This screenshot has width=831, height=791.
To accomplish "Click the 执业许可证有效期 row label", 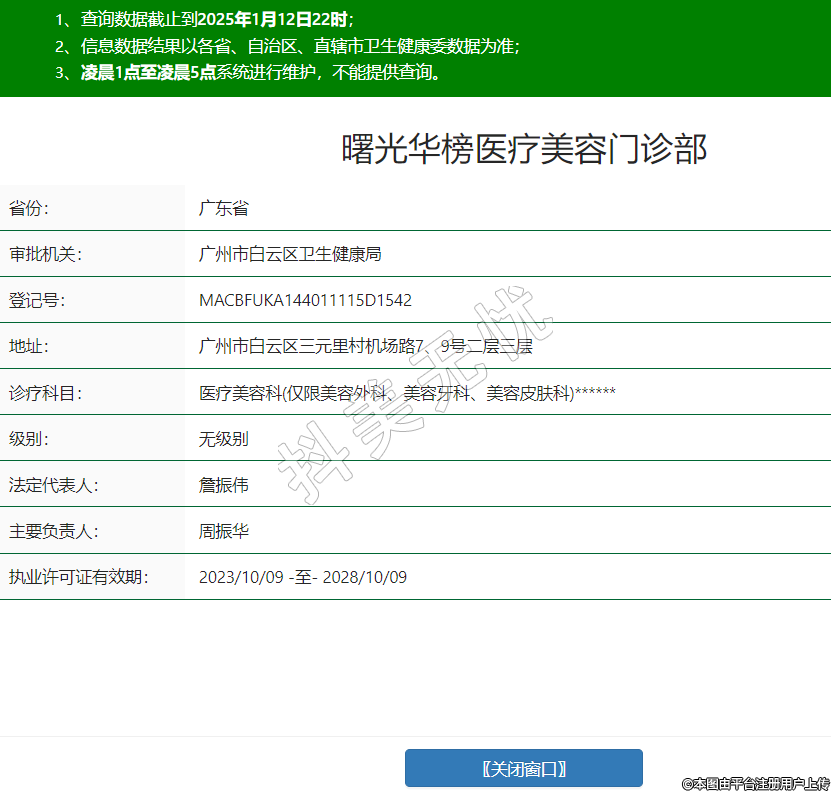I will 78,577.
